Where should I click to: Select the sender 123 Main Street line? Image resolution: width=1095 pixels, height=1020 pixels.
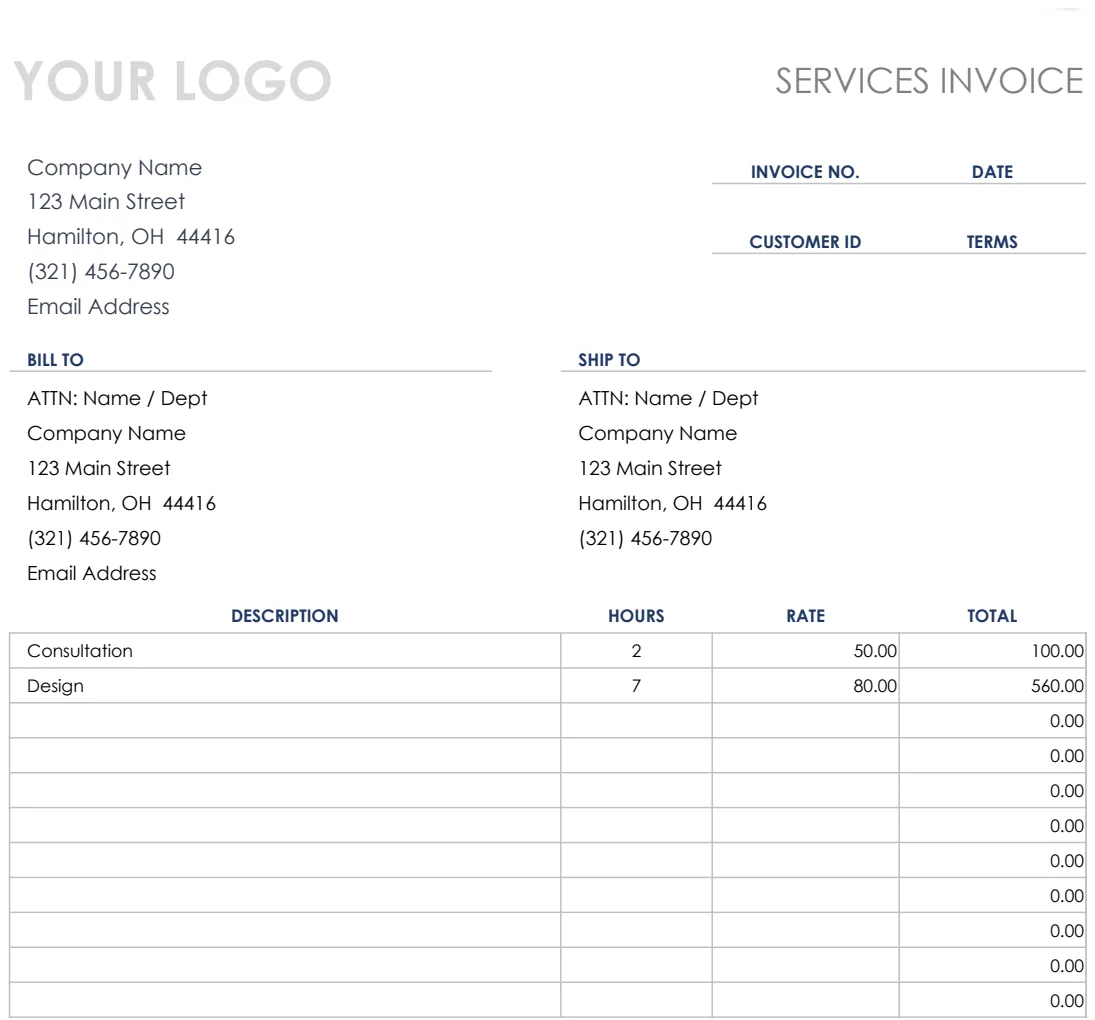point(106,202)
